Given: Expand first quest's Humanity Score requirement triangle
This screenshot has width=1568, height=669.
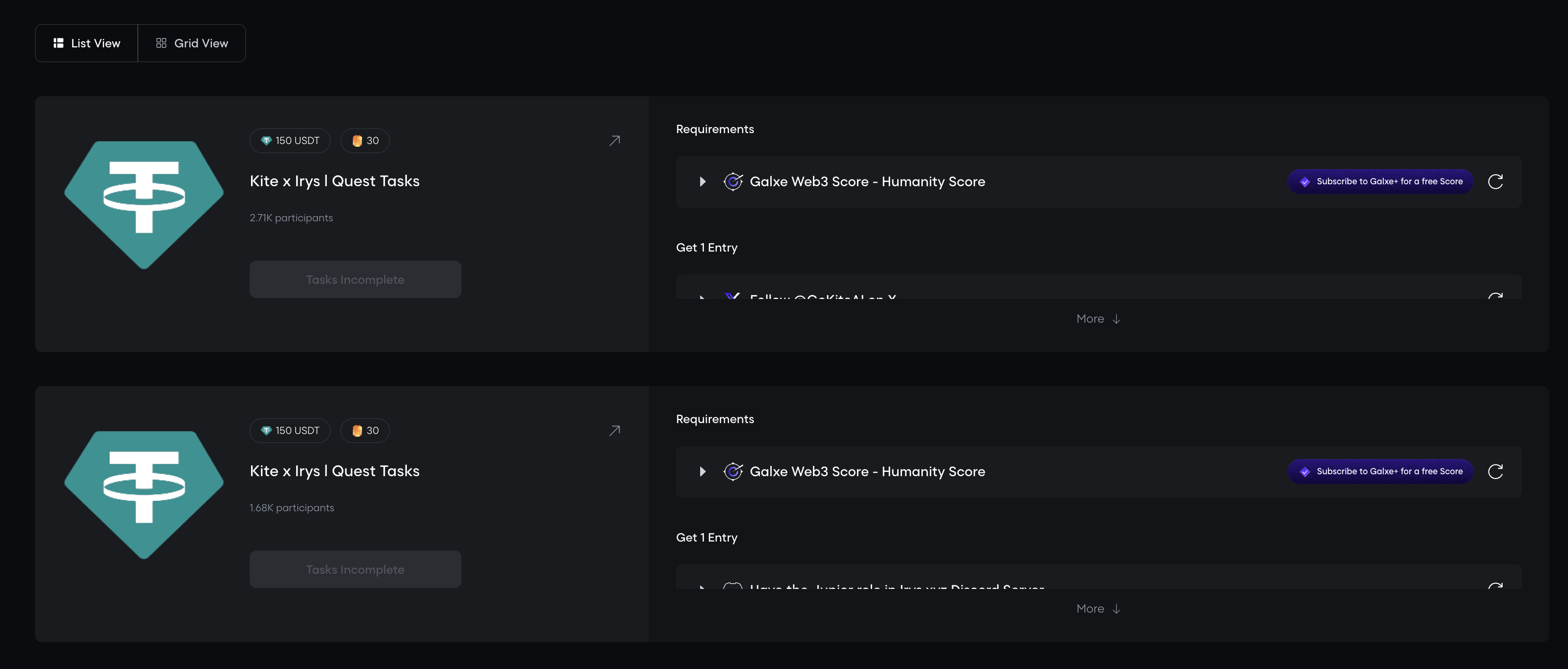Looking at the screenshot, I should coord(703,181).
